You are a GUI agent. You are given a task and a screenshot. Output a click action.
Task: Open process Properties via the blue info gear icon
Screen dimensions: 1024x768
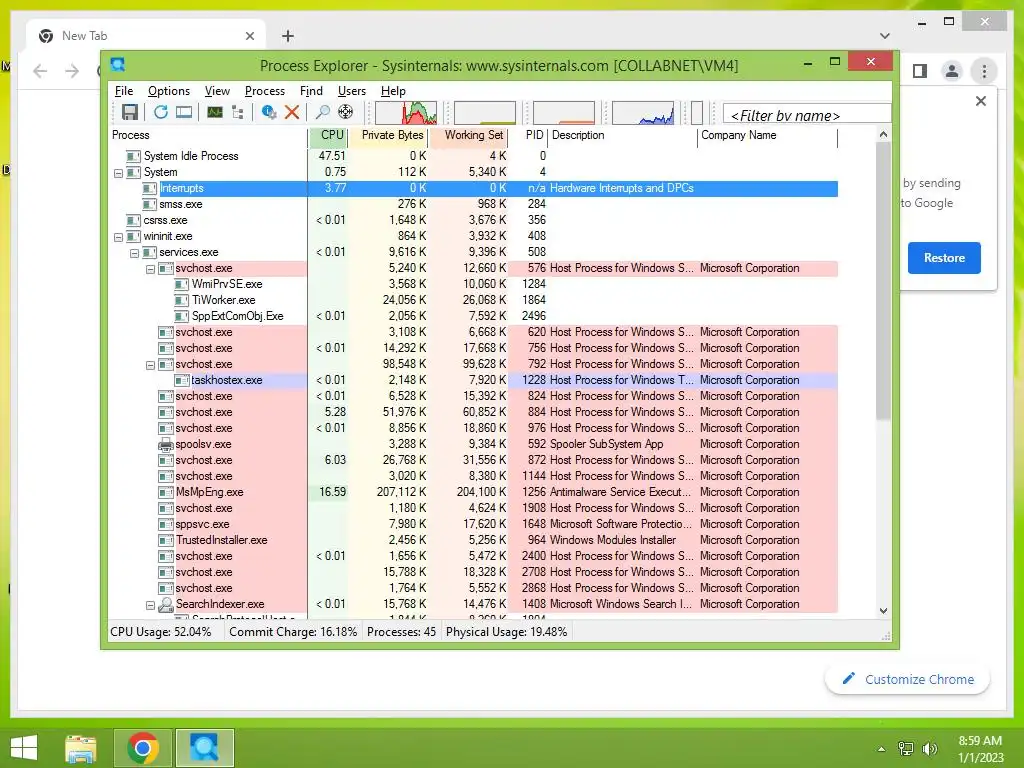(268, 112)
